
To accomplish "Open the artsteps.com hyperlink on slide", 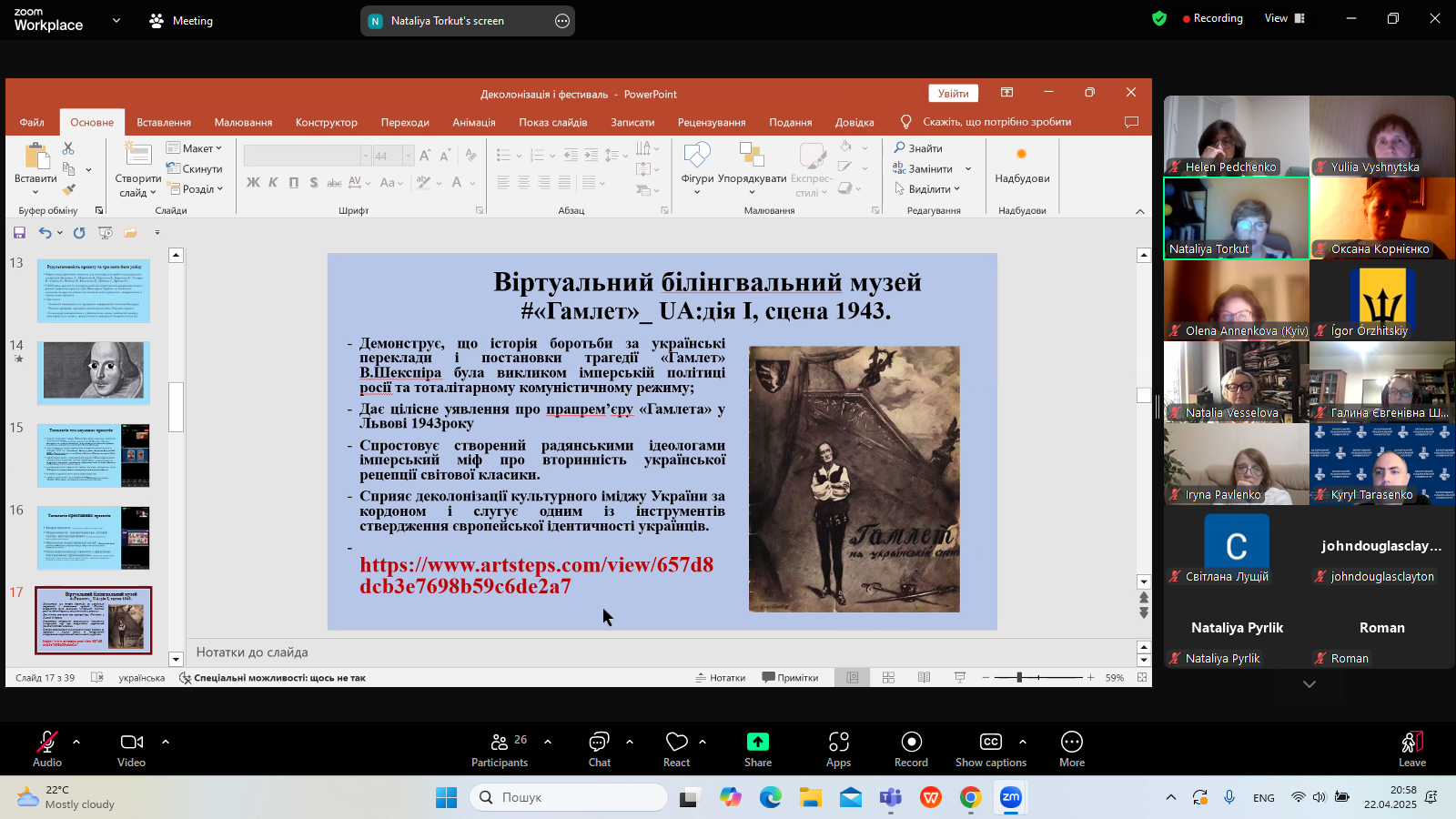I will coord(536,575).
